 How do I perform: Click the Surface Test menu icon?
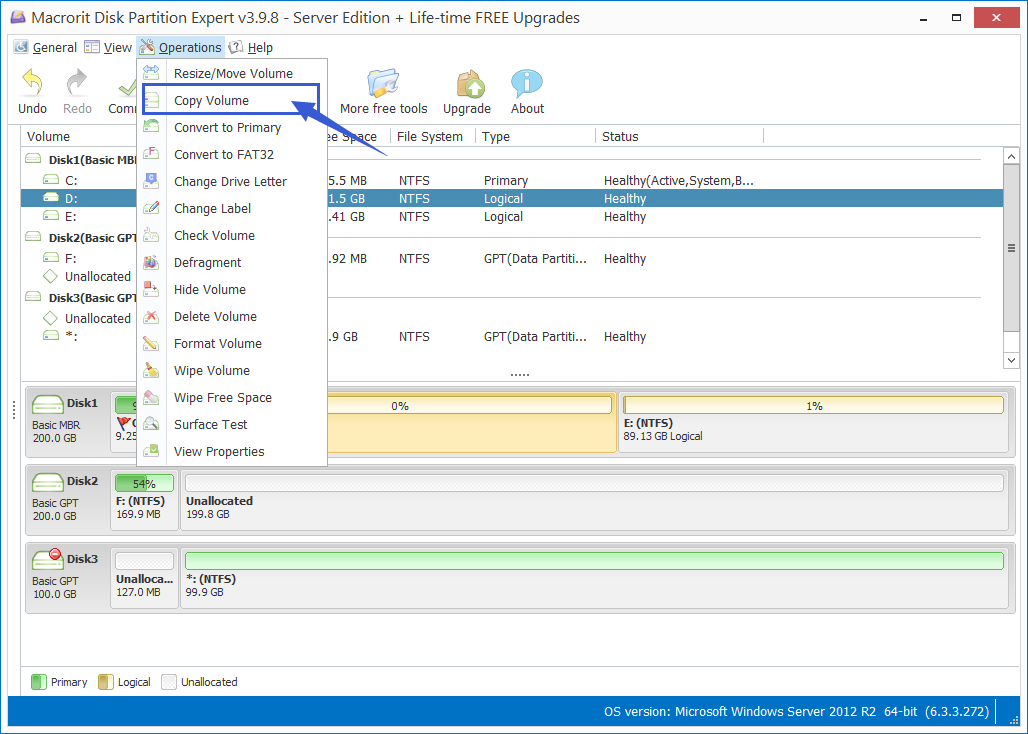tap(151, 423)
